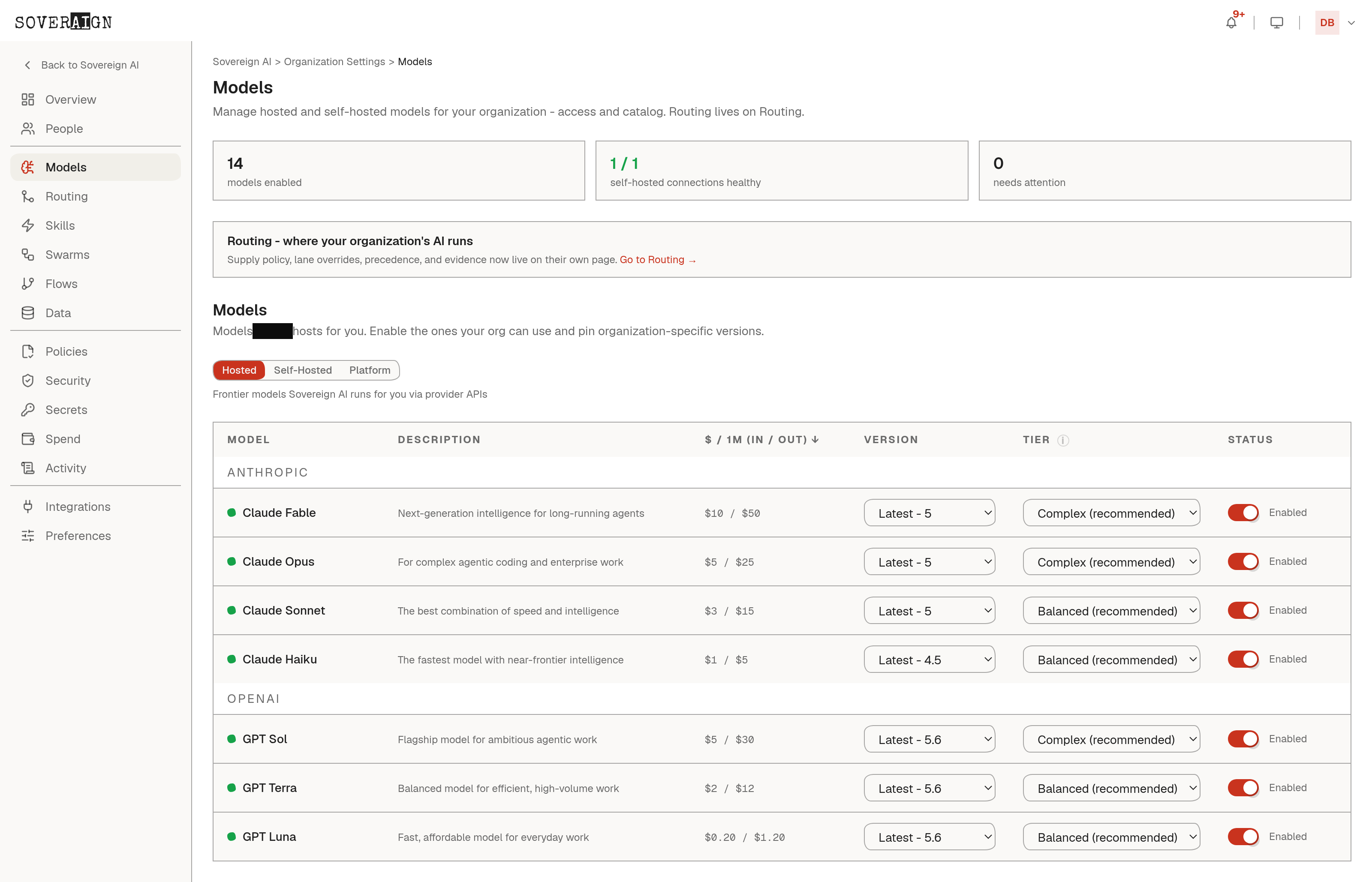Switch to the Platform tab

pyautogui.click(x=370, y=370)
